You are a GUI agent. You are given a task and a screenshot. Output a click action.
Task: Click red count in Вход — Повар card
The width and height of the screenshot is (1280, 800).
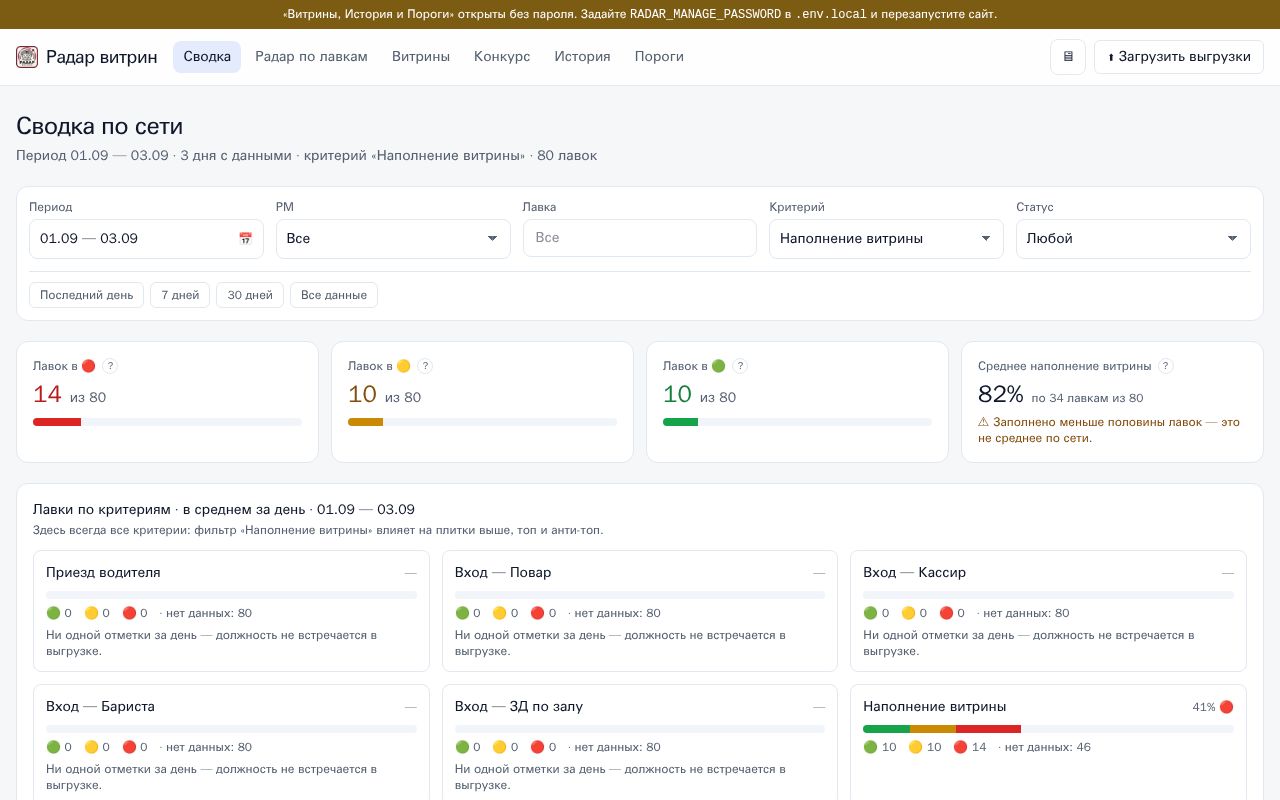tap(543, 613)
